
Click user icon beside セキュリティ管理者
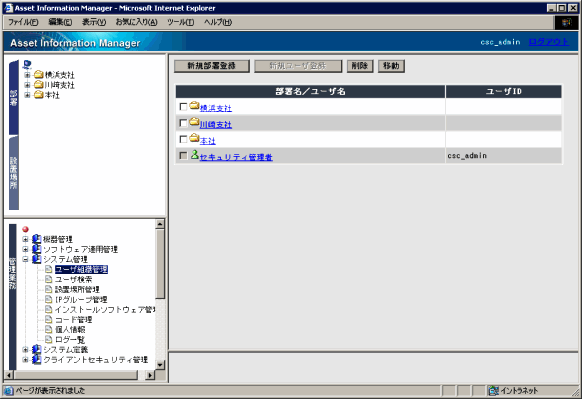(194, 155)
